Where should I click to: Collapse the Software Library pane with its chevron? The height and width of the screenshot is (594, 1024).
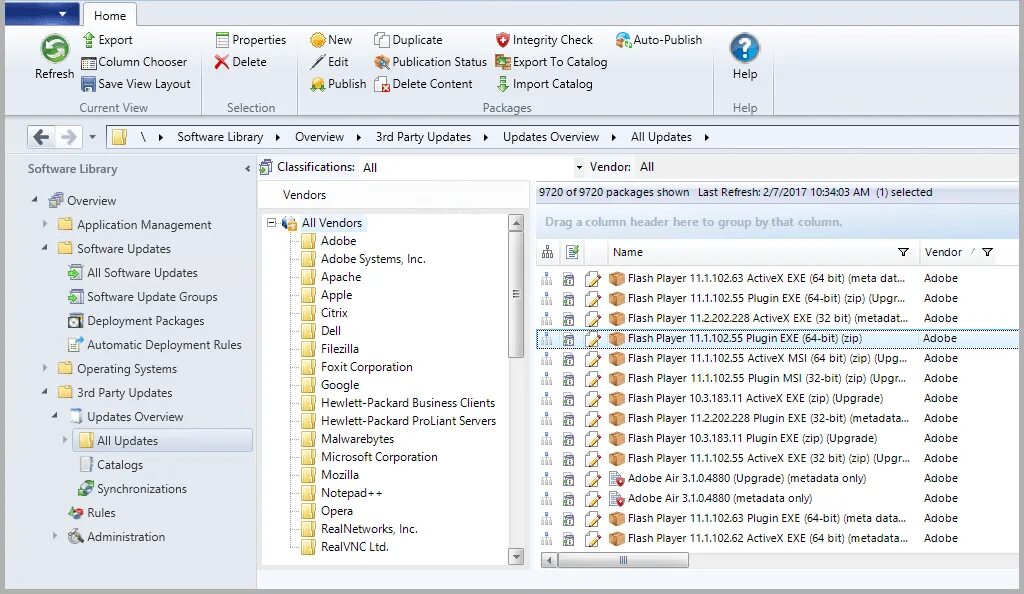(248, 169)
